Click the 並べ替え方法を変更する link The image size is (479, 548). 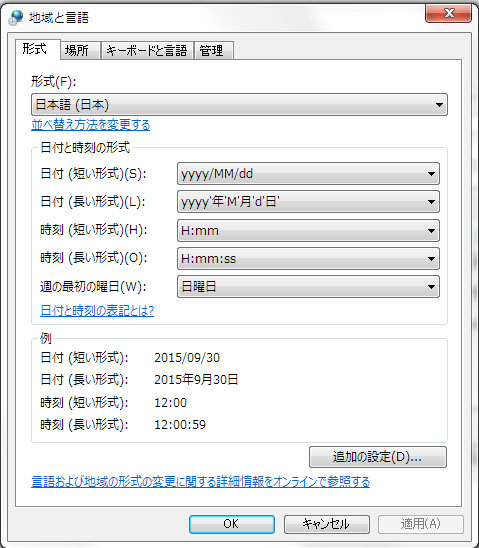tap(91, 125)
